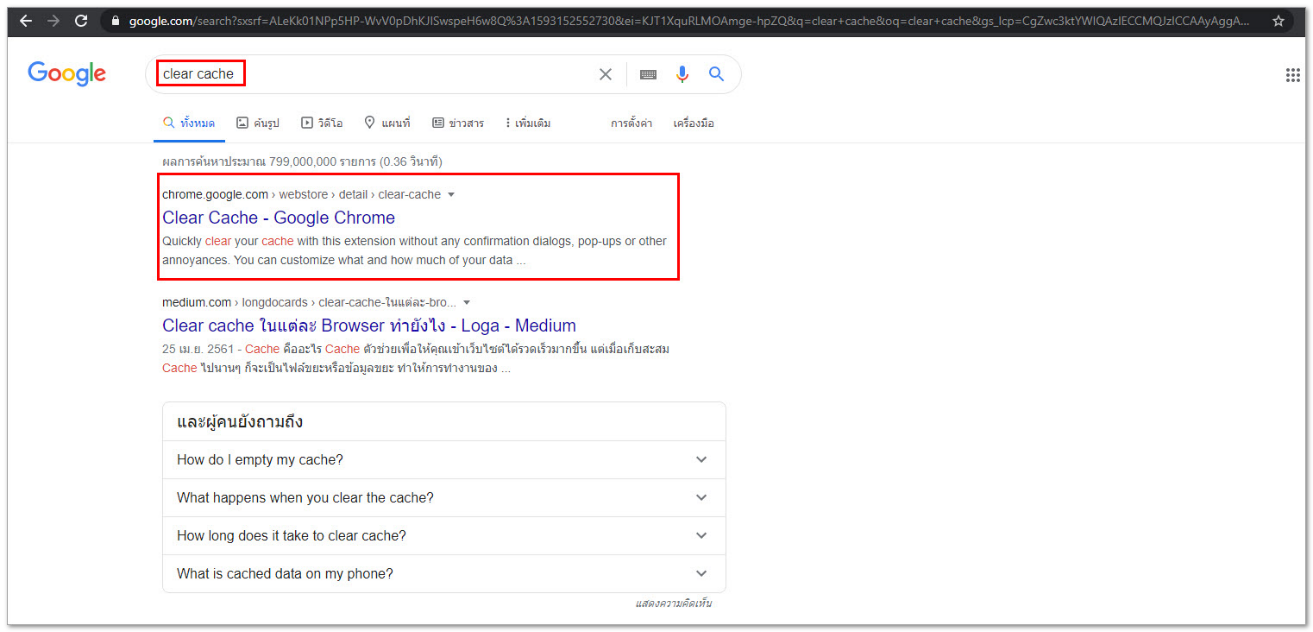This screenshot has height=632, width=1313.
Task: Click the browser forward arrow
Action: tap(53, 20)
